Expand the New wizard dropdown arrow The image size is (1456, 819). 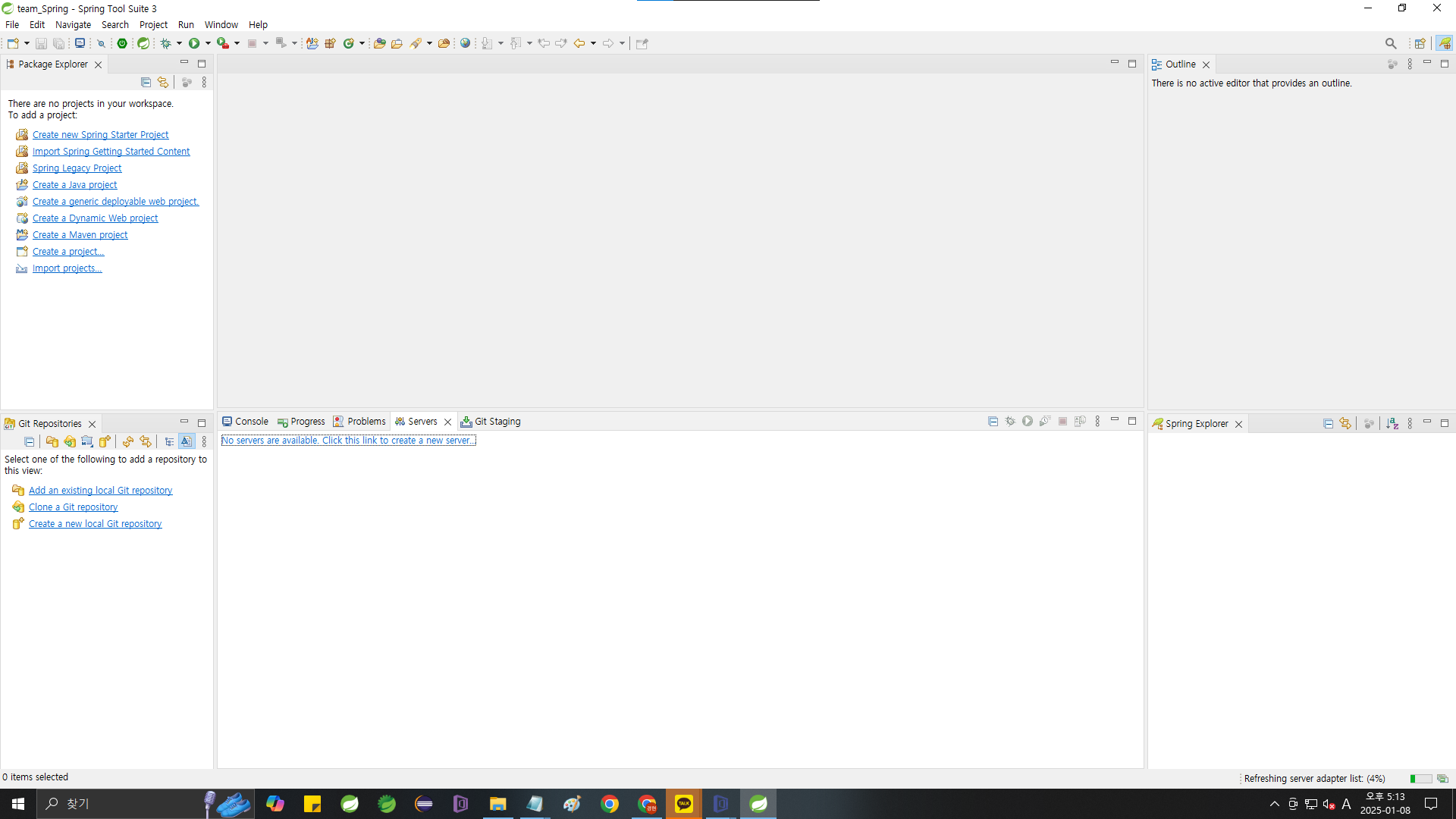27,43
